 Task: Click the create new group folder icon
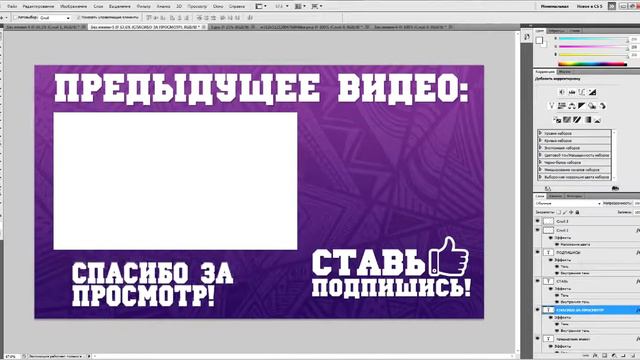coord(623,356)
